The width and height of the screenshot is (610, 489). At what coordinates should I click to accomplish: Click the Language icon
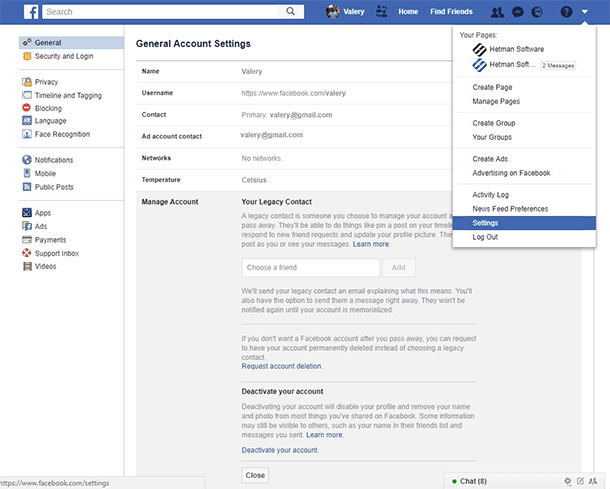(x=27, y=121)
